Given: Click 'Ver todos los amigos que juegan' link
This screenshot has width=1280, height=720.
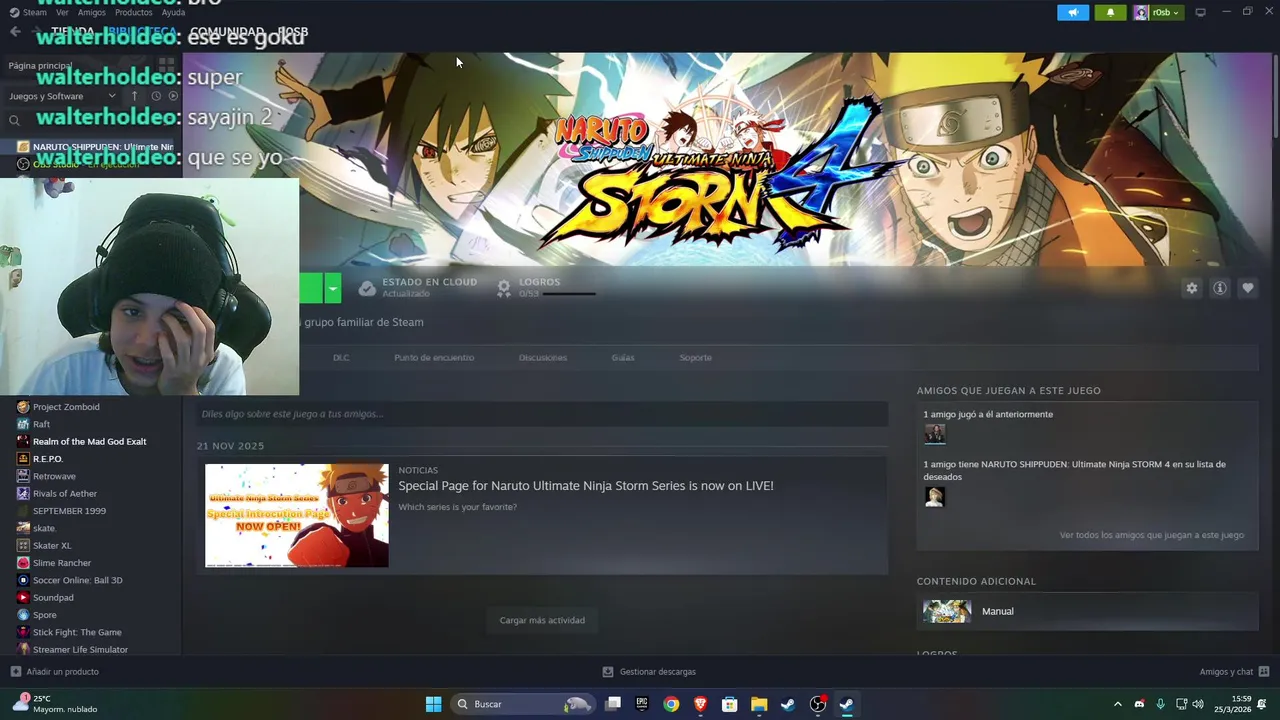Looking at the screenshot, I should 1152,535.
